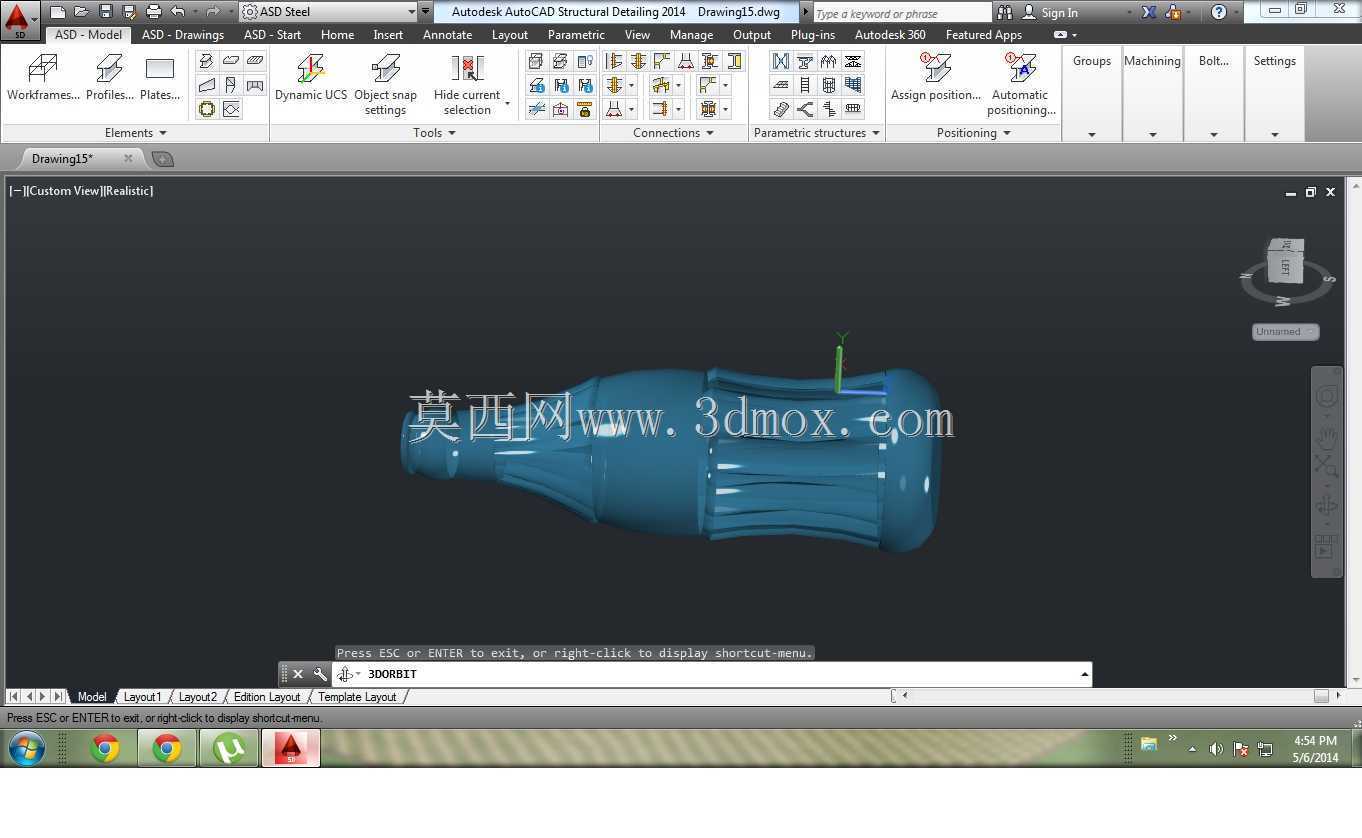Image resolution: width=1362 pixels, height=838 pixels.
Task: Open the Plates tool
Action: [160, 77]
